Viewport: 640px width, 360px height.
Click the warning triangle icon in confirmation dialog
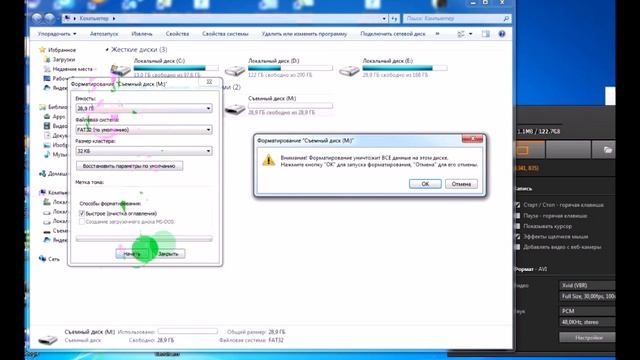click(x=269, y=160)
